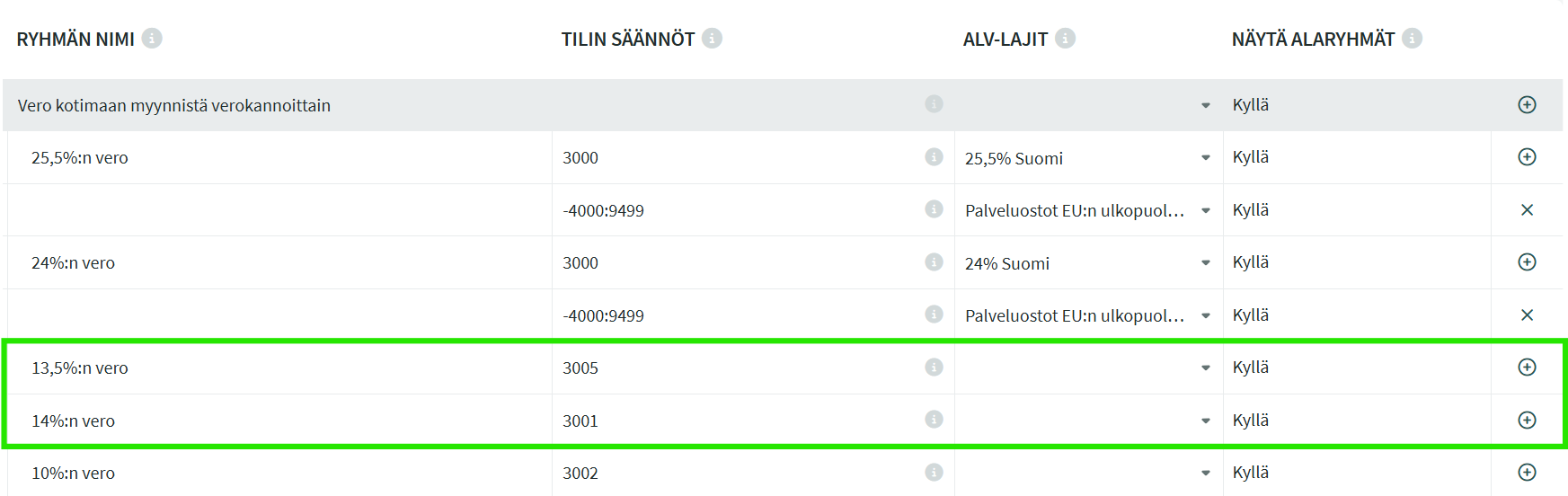This screenshot has width=1568, height=496.
Task: Click info icon next to RYHMÄN NIMI header
Action: tap(152, 39)
